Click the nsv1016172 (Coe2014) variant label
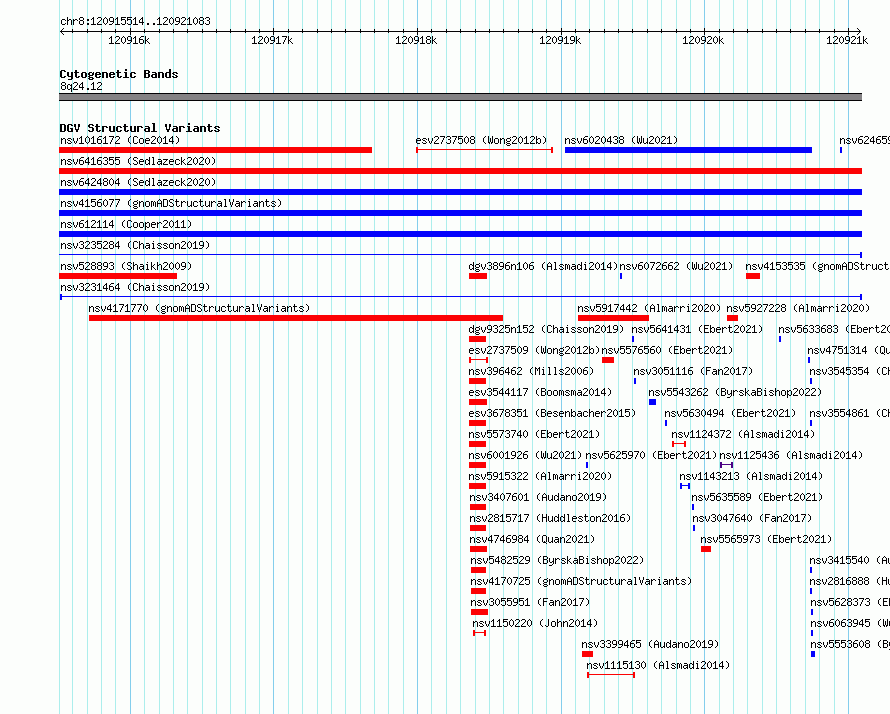890x714 pixels. point(120,140)
